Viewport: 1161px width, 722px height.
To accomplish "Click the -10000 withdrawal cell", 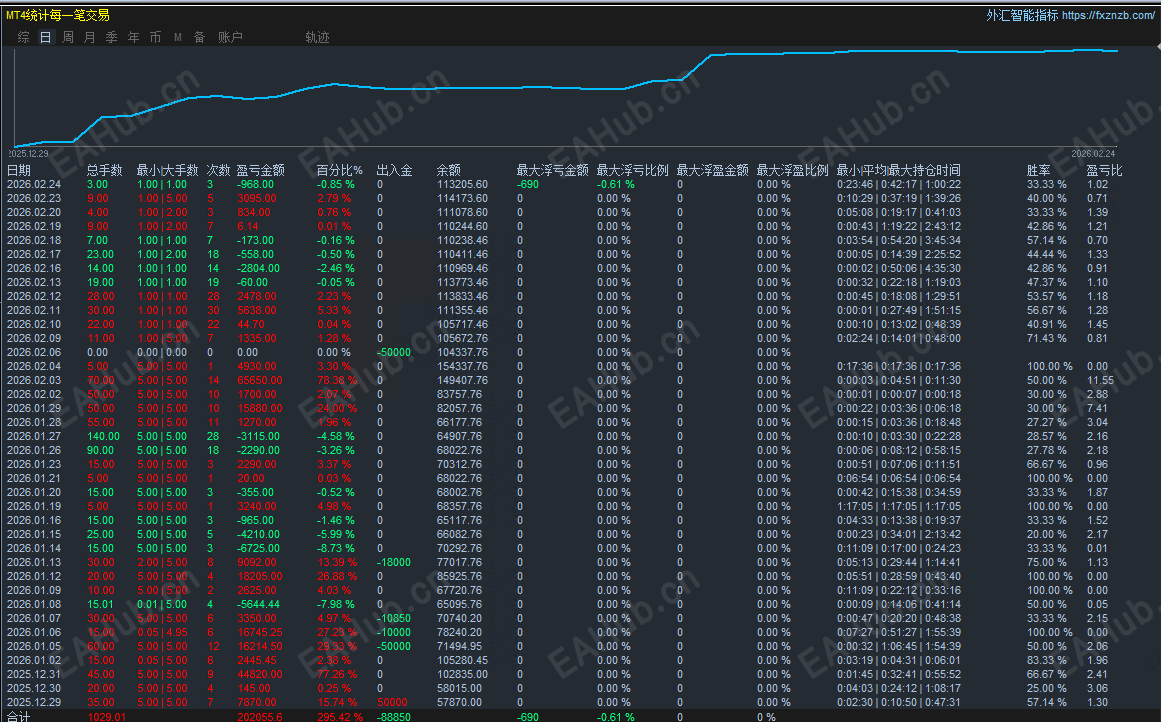I will (394, 632).
